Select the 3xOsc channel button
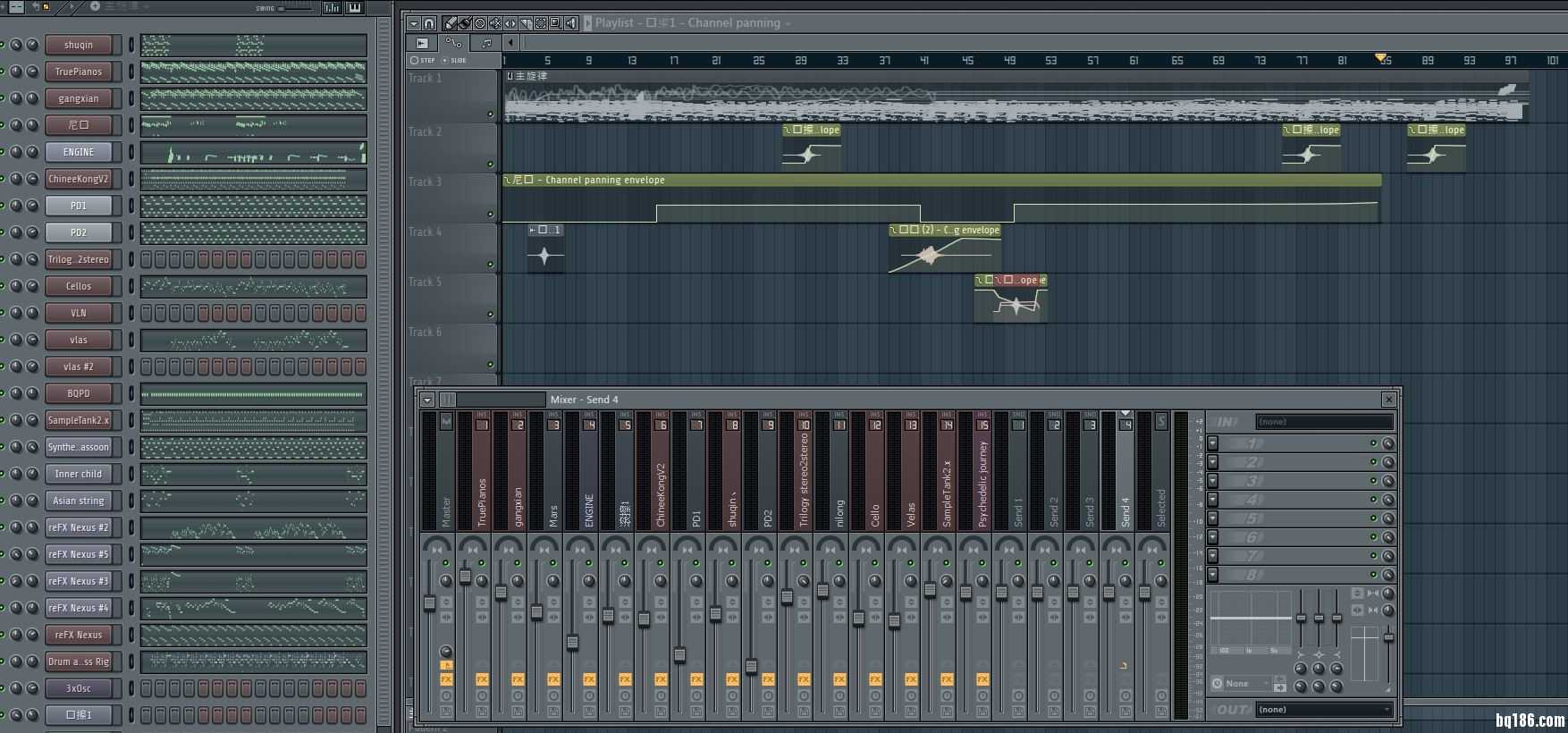The width and height of the screenshot is (1568, 733). (79, 688)
